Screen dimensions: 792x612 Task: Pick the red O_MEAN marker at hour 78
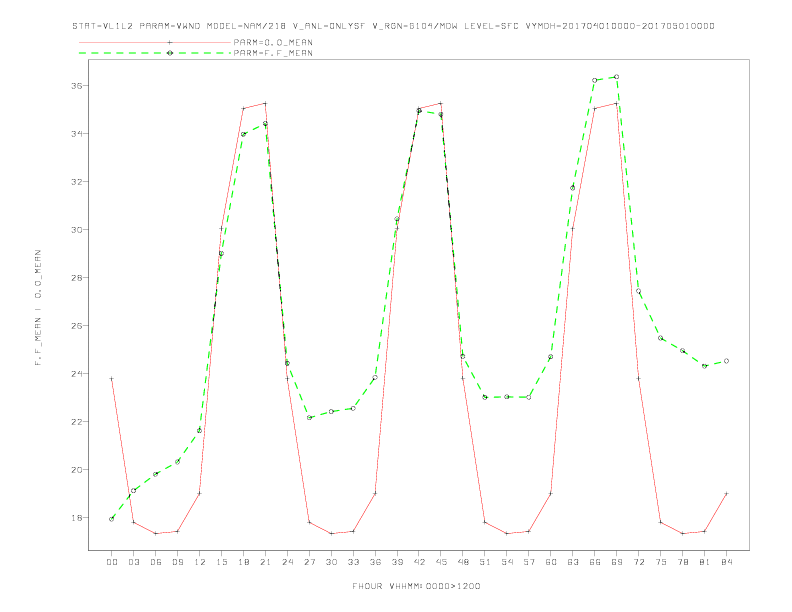pos(682,534)
